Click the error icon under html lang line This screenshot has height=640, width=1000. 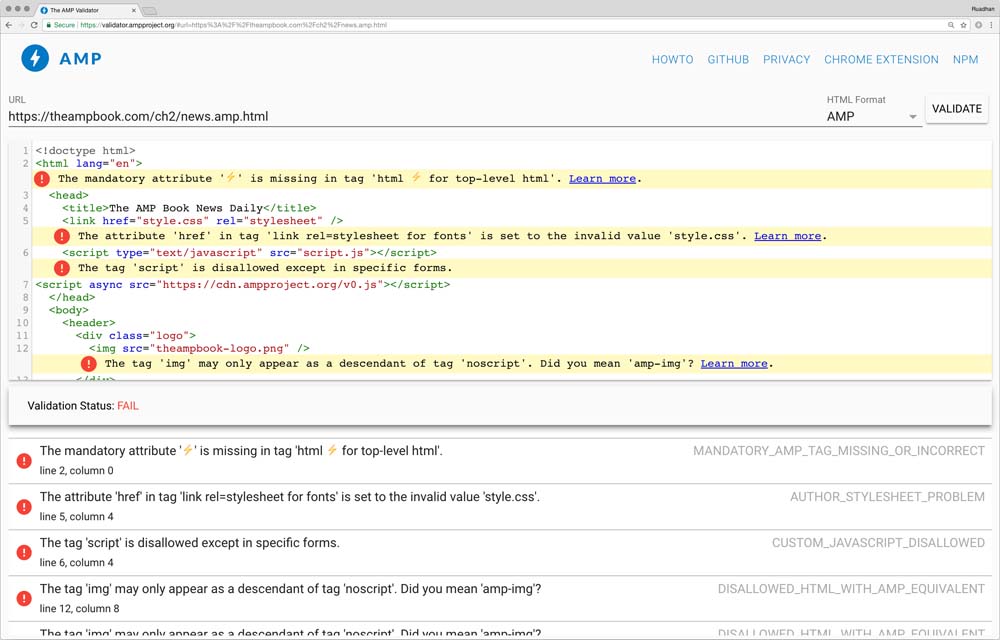pyautogui.click(x=42, y=179)
